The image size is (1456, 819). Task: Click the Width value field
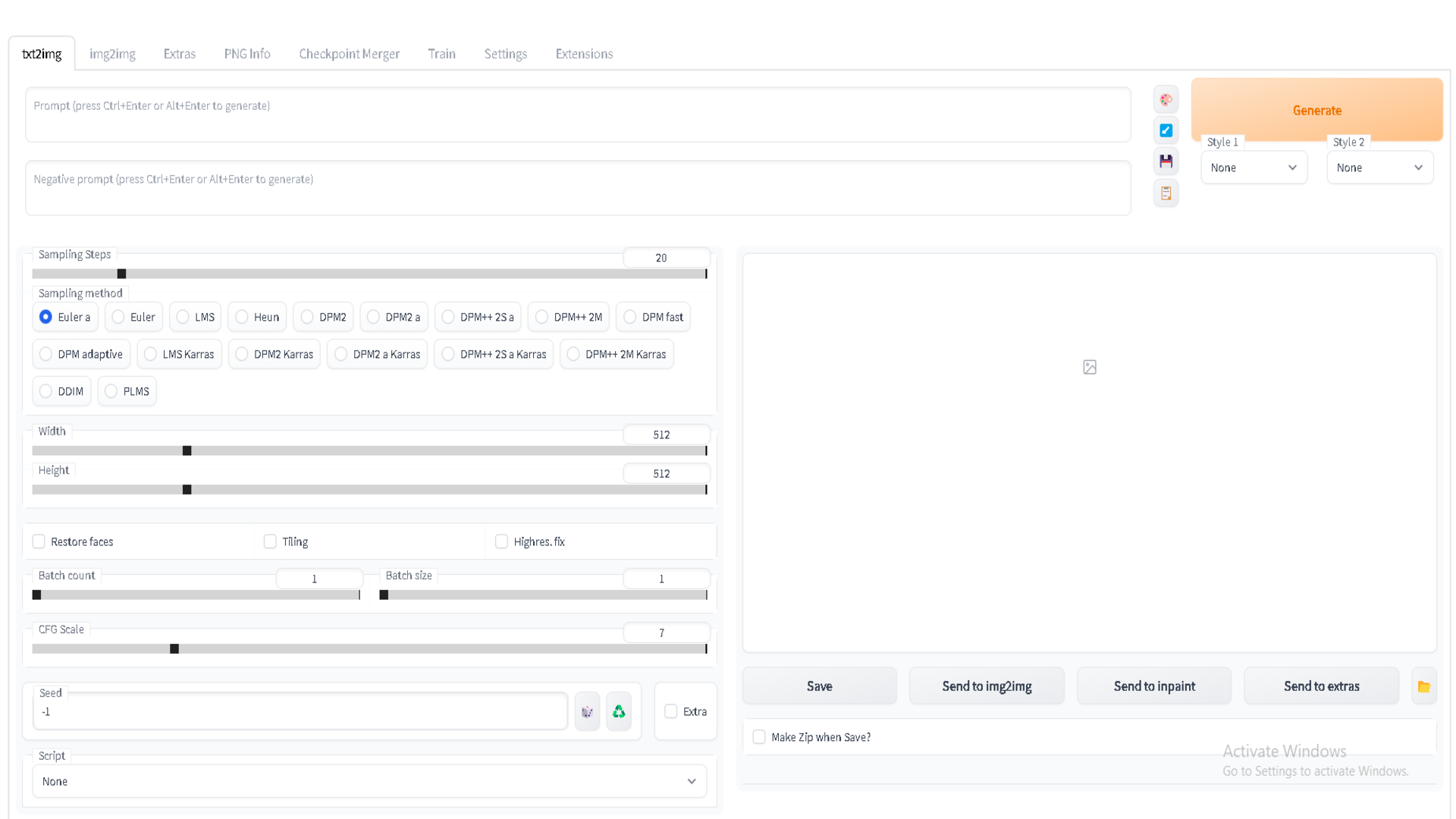(x=666, y=435)
